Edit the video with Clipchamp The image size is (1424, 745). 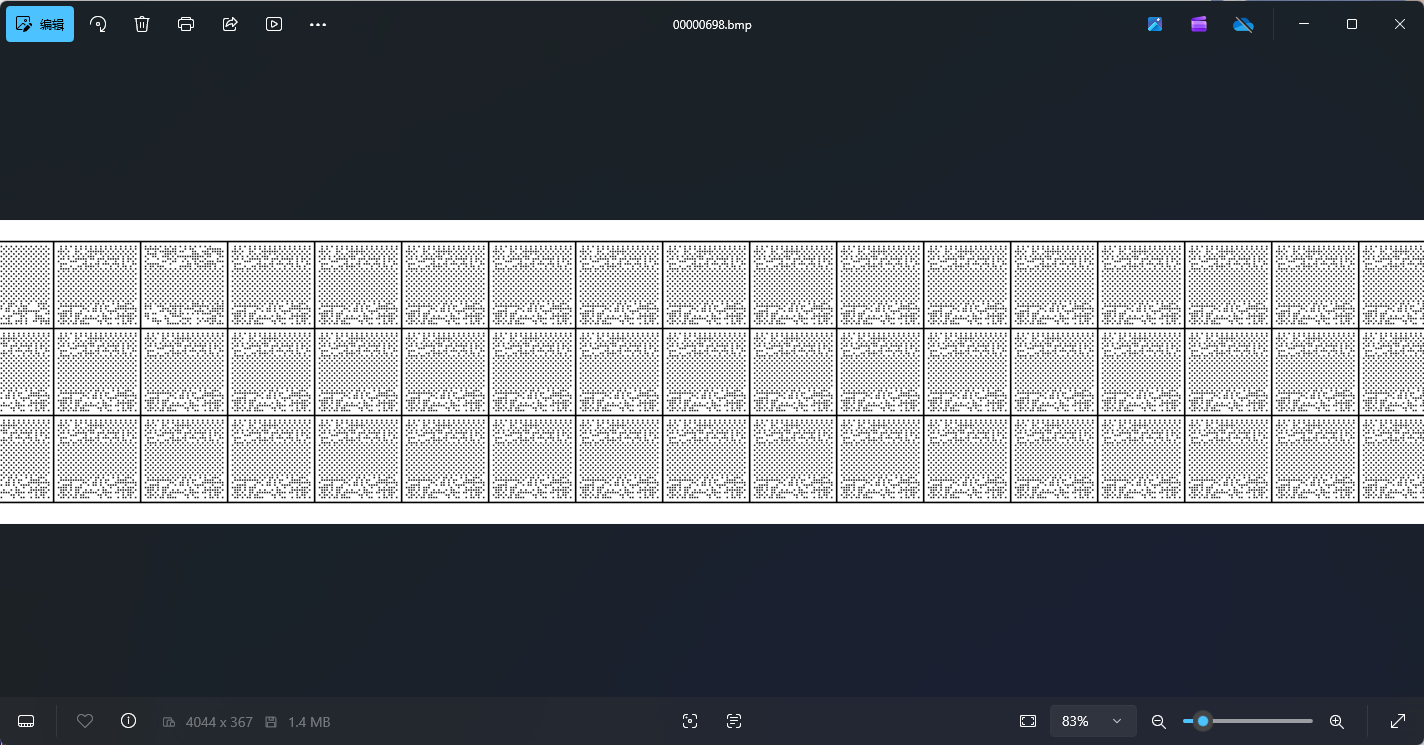1198,24
